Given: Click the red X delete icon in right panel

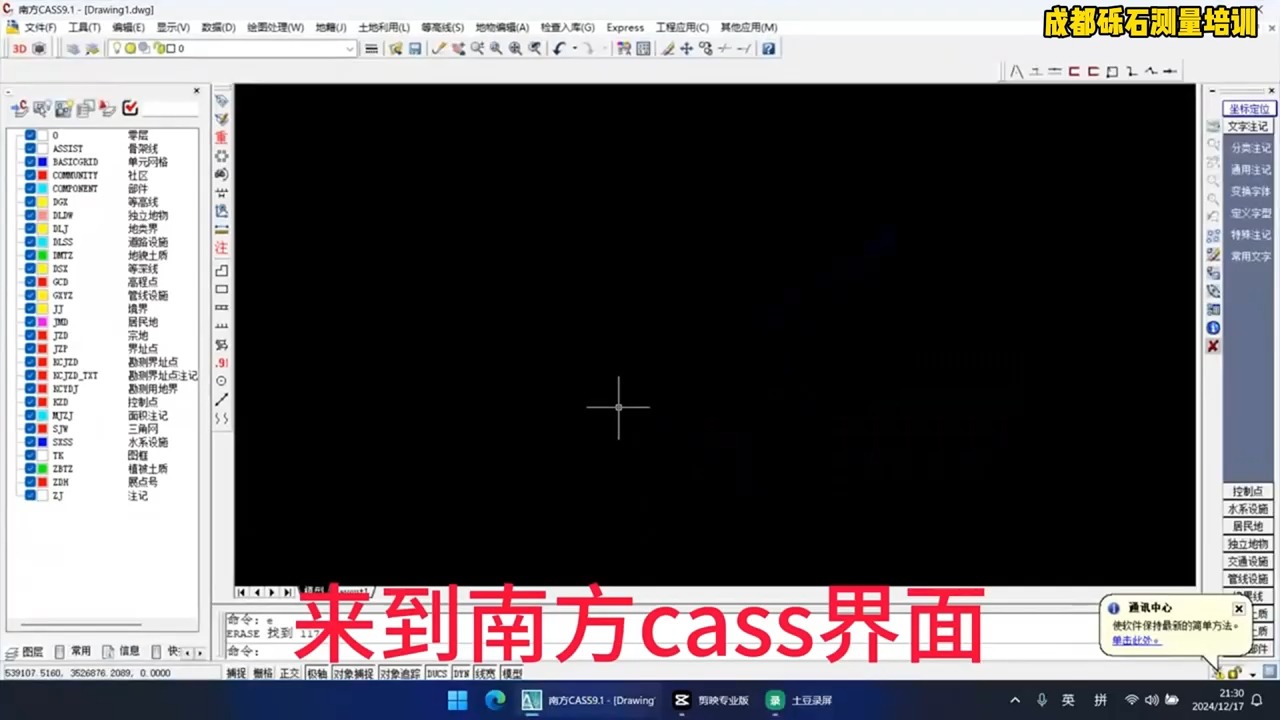Looking at the screenshot, I should [1213, 346].
